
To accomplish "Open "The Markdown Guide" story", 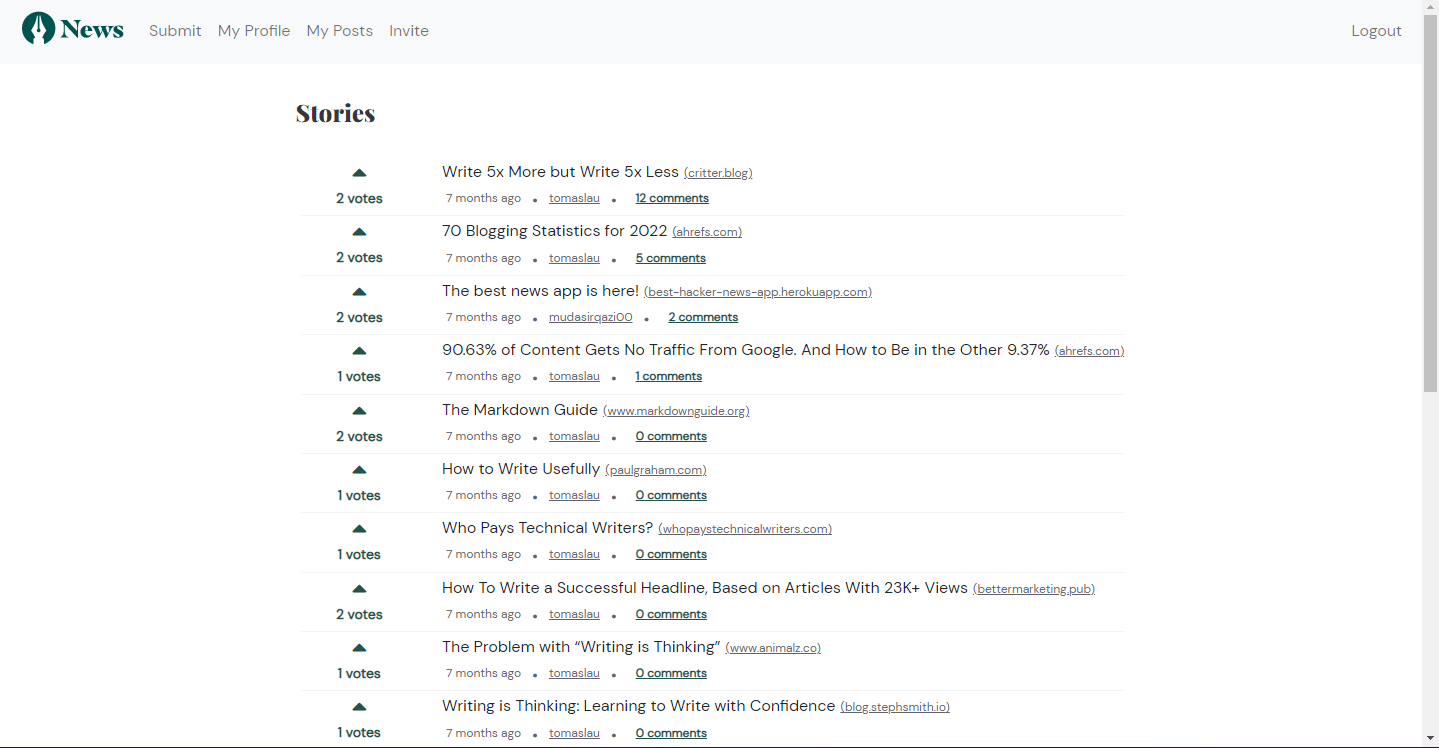I will click(x=520, y=410).
